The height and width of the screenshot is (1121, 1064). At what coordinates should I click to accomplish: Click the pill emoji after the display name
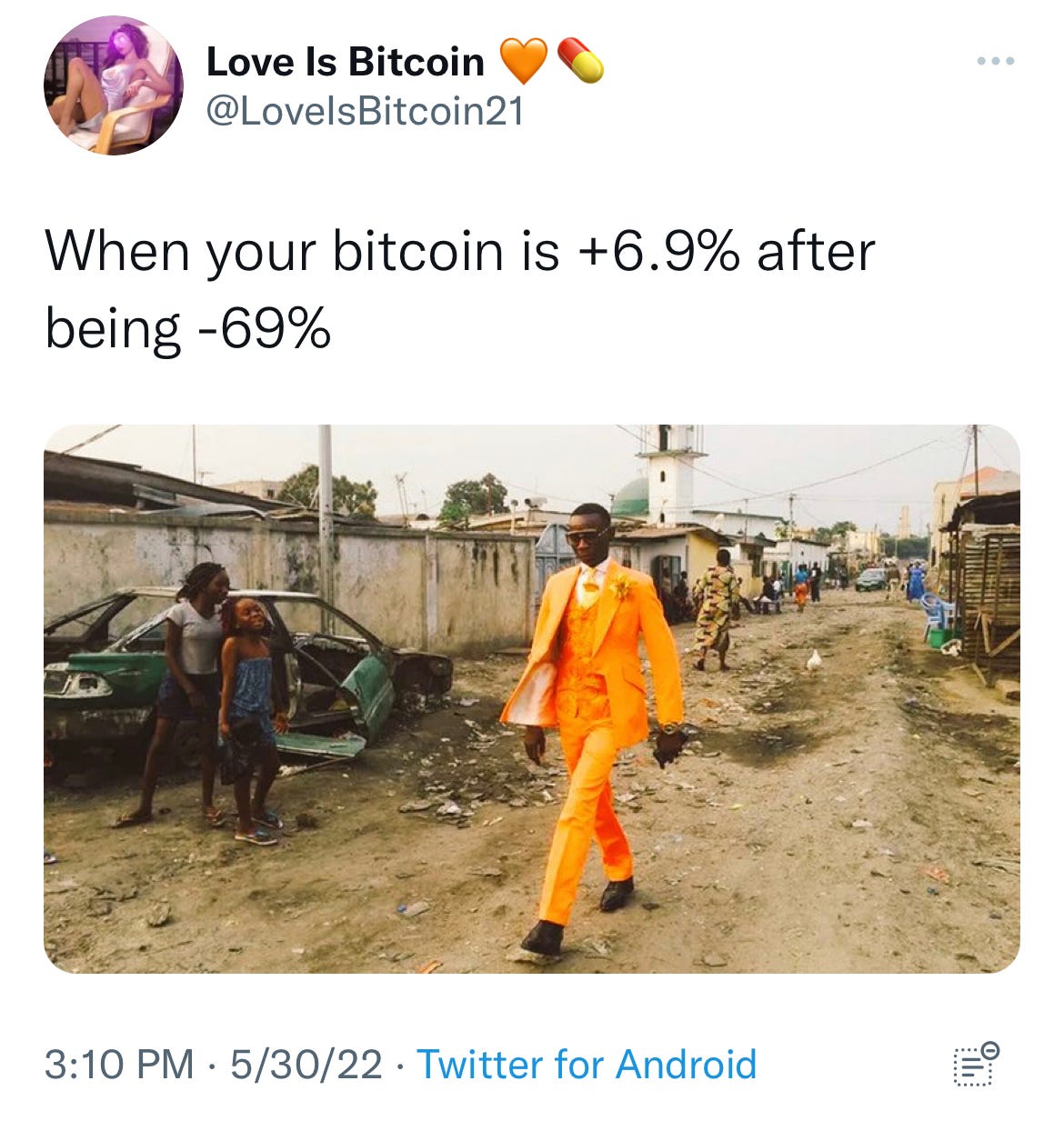[x=580, y=61]
